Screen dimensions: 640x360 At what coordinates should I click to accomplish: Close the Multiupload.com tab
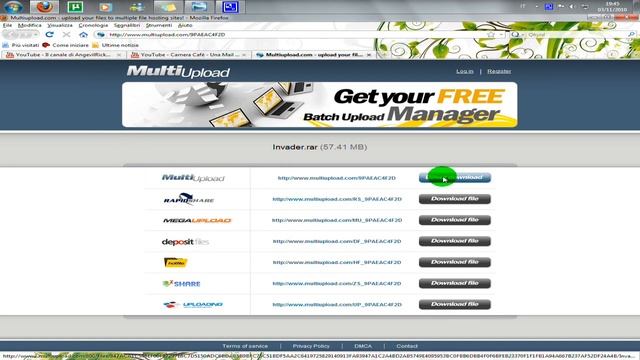(369, 55)
